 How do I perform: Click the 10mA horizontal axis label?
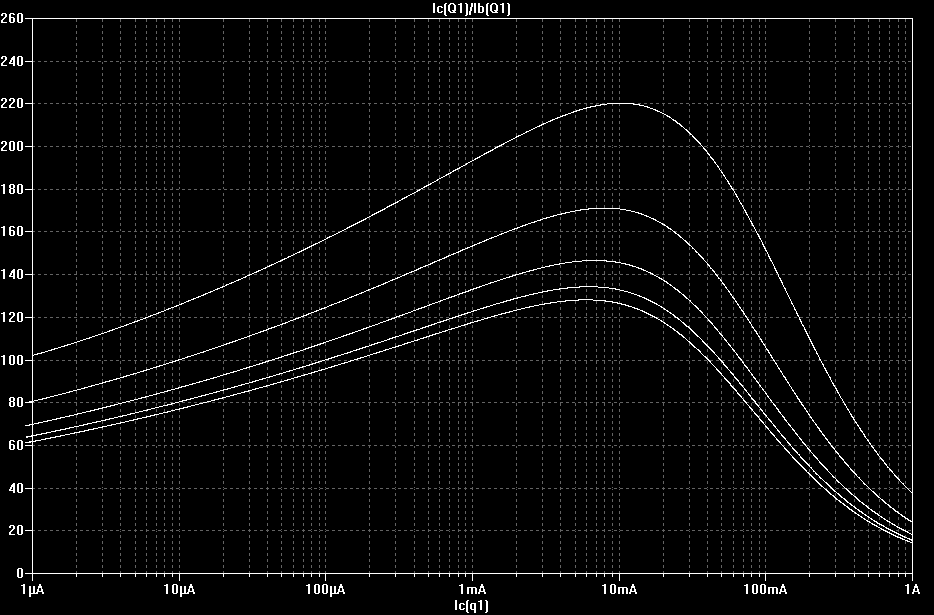coord(619,589)
